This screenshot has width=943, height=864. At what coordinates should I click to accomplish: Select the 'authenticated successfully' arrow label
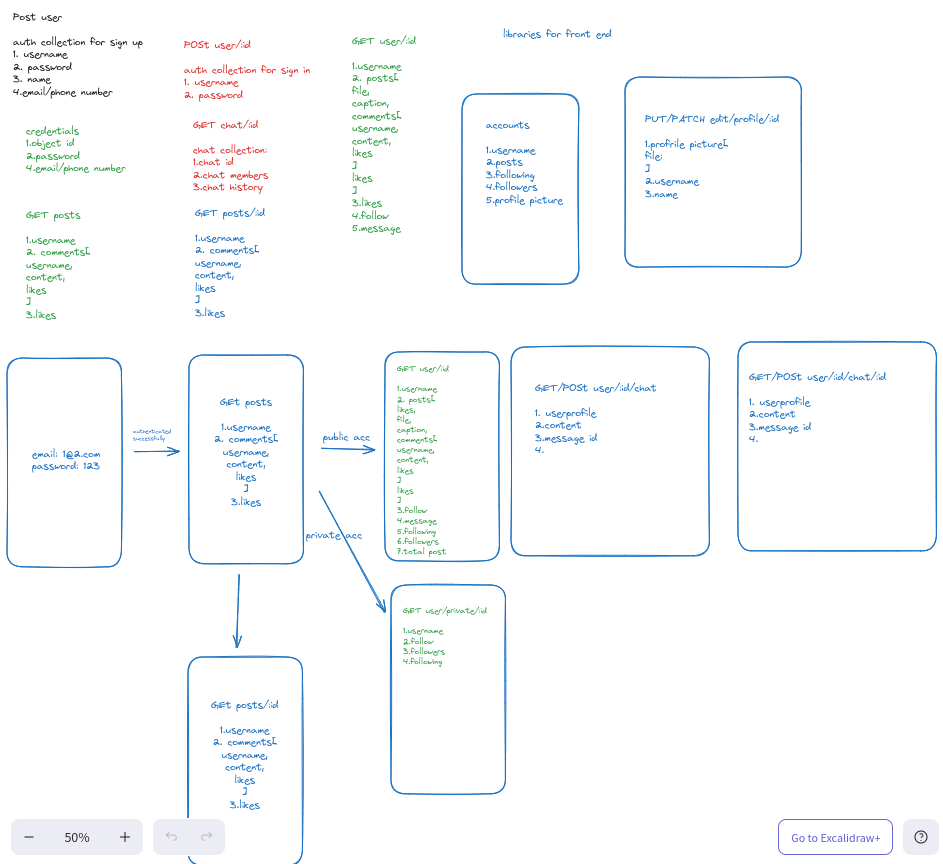(x=152, y=435)
